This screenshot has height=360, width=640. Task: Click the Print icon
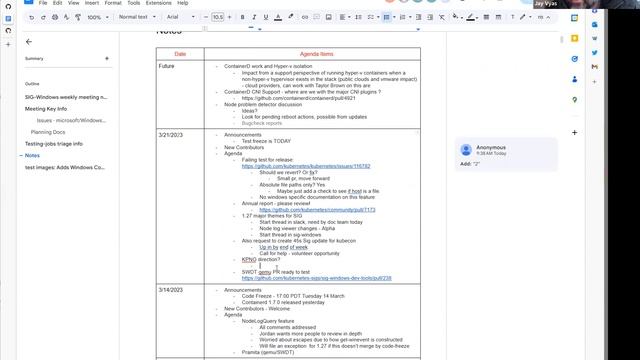[x=55, y=17]
